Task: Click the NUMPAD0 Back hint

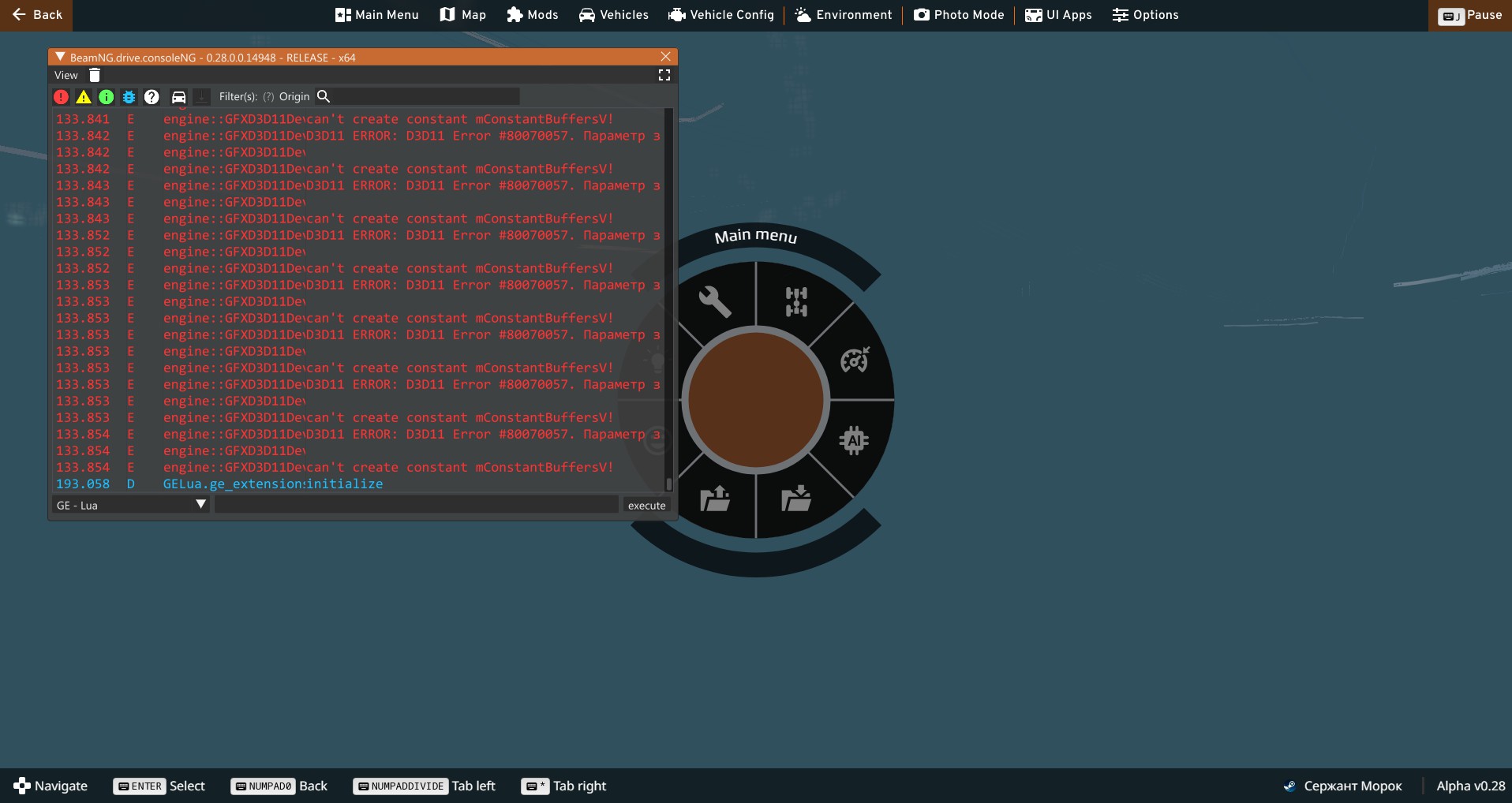Action: point(279,786)
